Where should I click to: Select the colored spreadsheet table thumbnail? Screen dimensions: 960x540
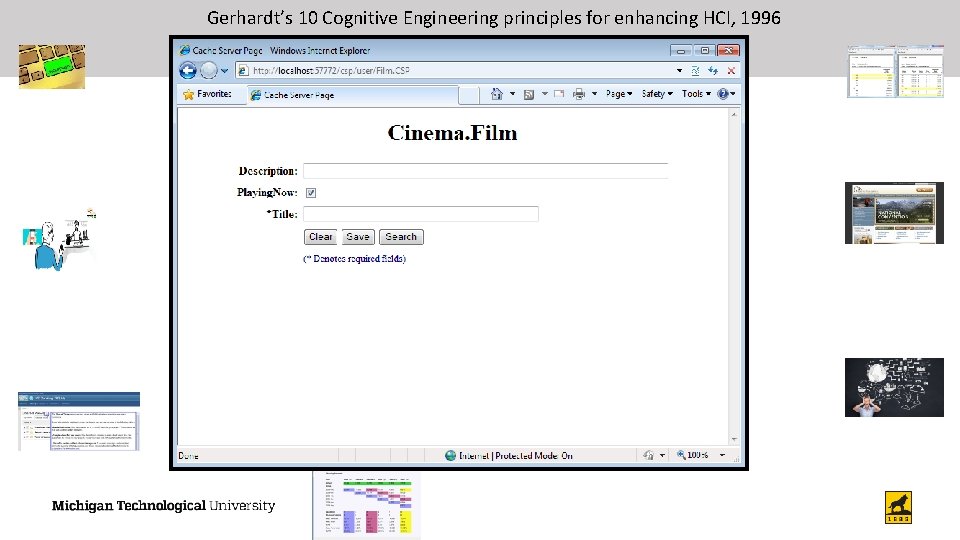tap(367, 506)
